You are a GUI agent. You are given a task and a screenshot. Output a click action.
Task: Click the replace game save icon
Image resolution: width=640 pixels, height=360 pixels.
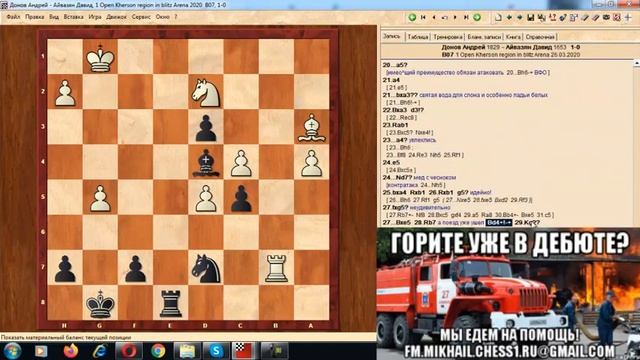click(x=542, y=18)
